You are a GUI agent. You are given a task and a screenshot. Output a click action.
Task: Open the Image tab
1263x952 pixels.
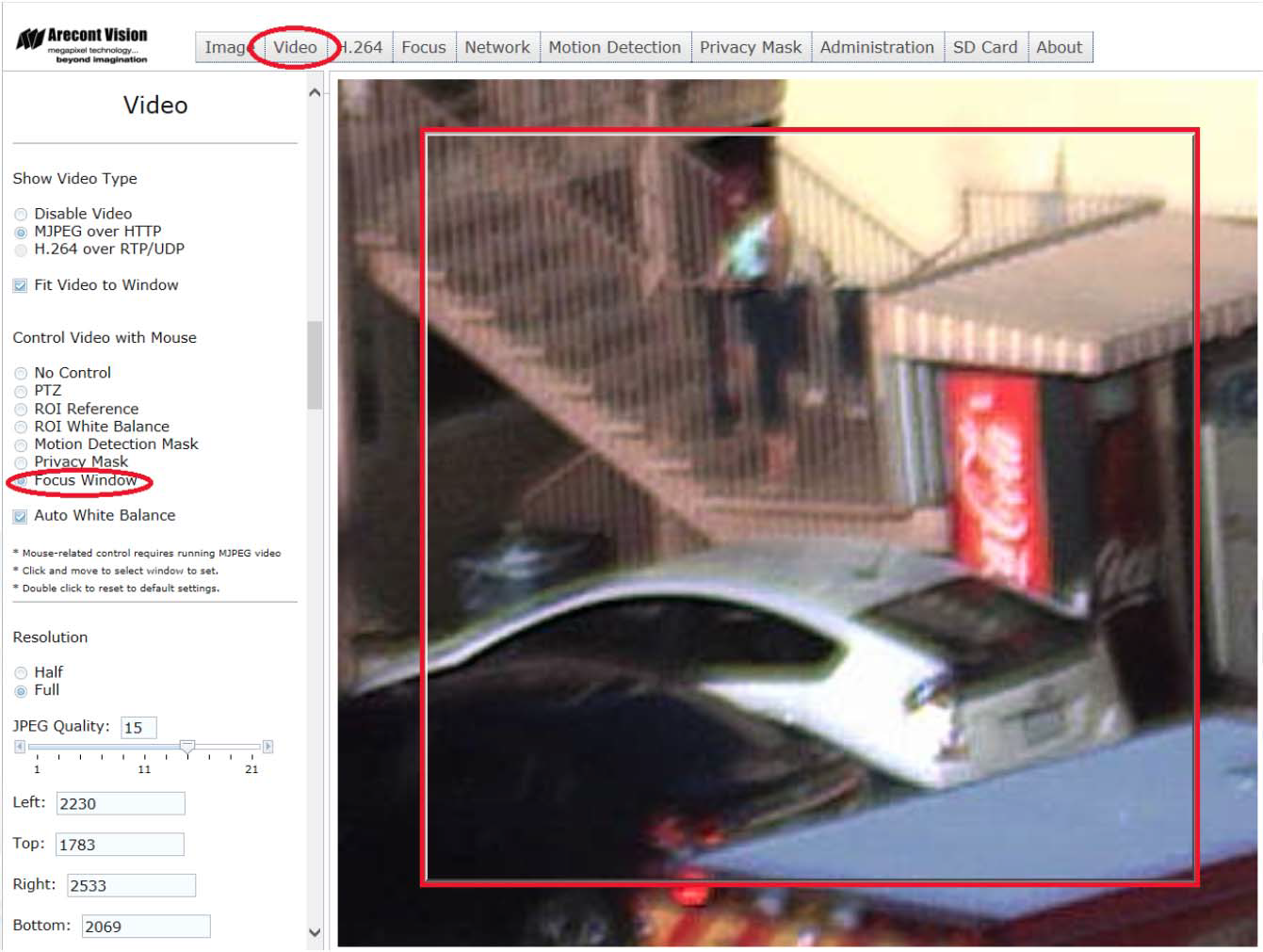(228, 47)
